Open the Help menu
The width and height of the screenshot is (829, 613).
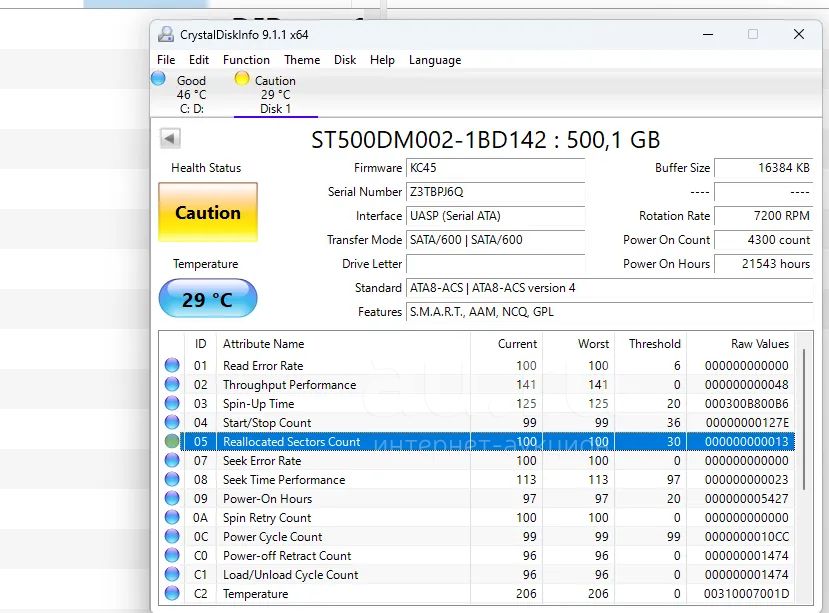pyautogui.click(x=382, y=60)
